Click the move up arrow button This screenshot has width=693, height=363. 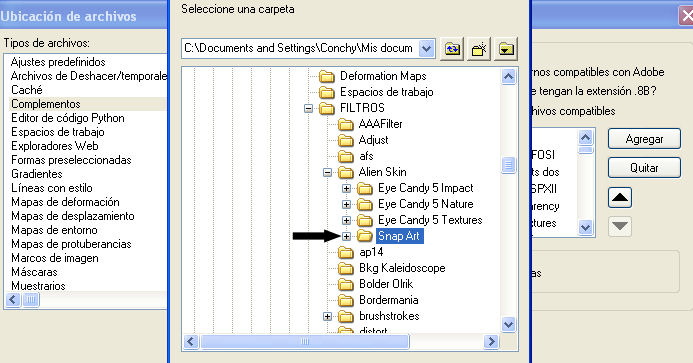(x=620, y=197)
